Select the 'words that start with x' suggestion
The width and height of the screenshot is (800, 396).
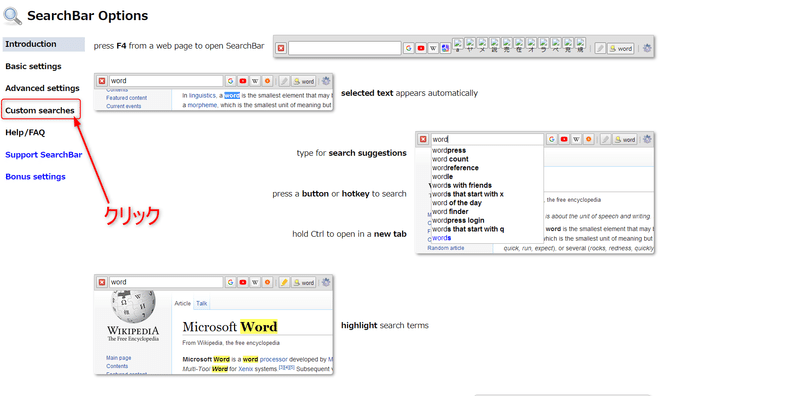[x=468, y=194]
